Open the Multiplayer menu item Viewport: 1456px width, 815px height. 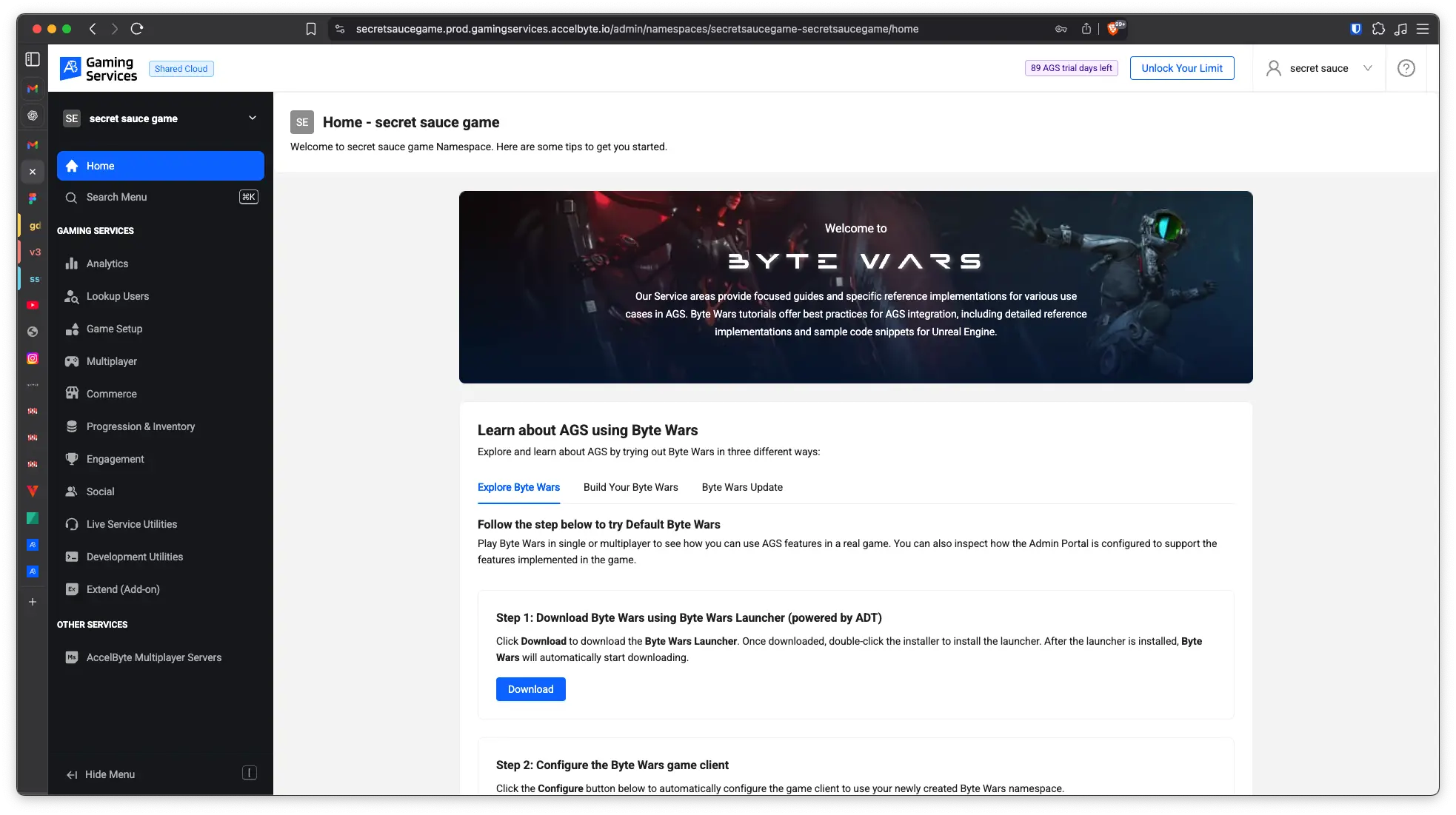tap(161, 361)
